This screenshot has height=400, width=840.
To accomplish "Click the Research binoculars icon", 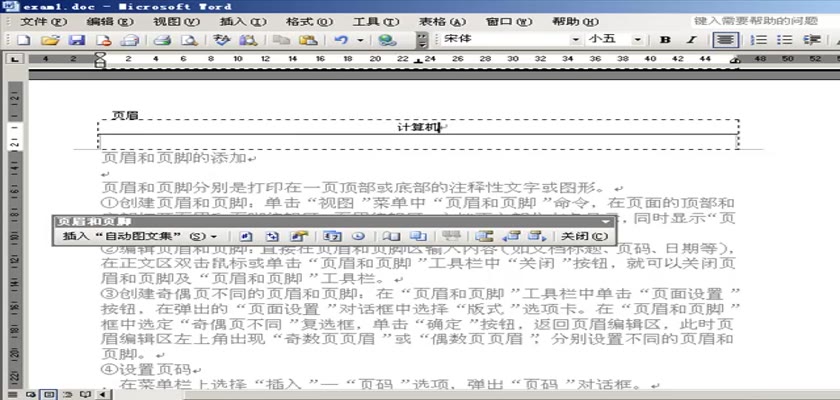I will (x=248, y=40).
